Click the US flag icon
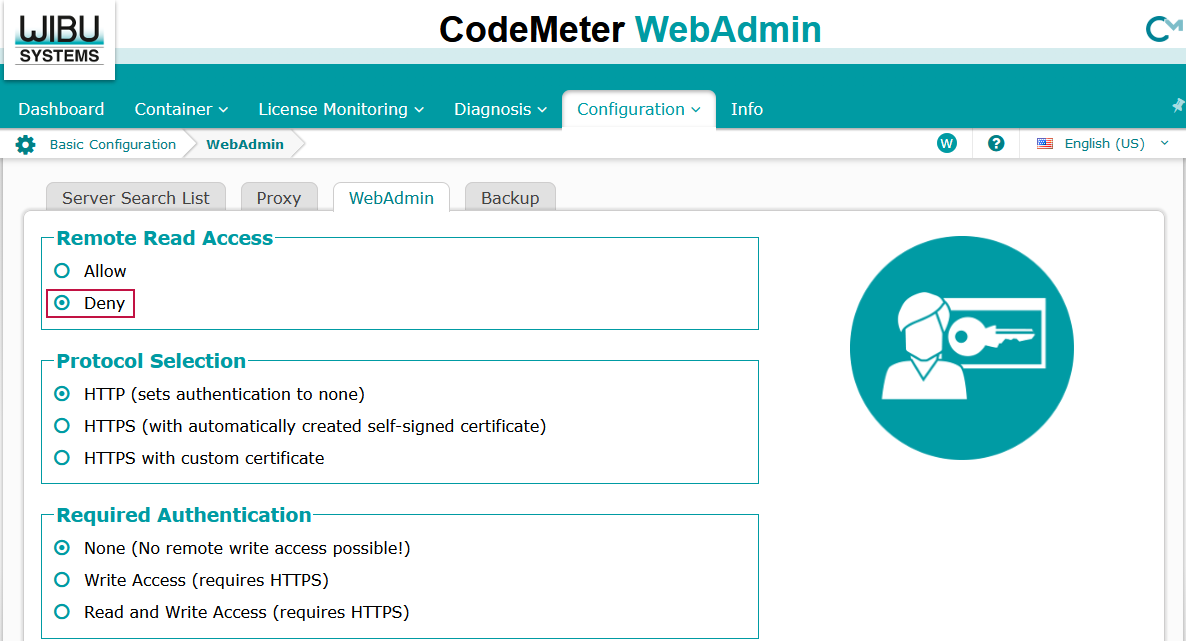Screen dimensions: 1186x641 click(1045, 143)
